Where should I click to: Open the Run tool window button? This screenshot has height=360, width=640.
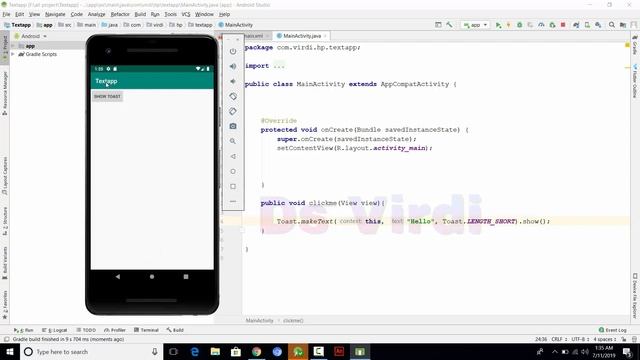coord(24,330)
